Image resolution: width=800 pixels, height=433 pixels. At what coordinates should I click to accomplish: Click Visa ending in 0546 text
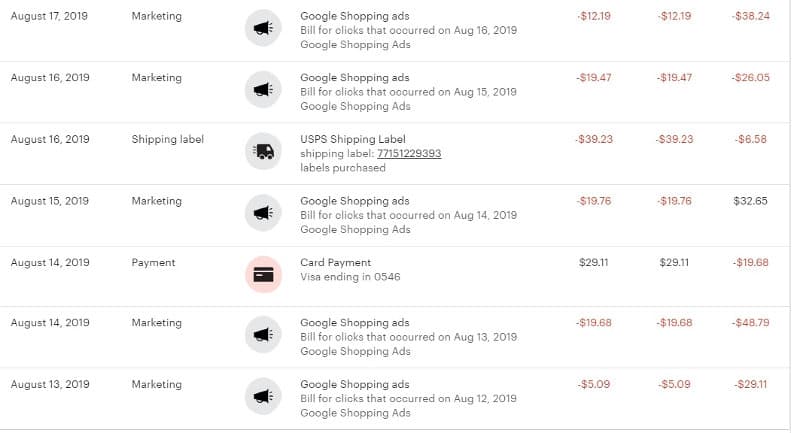tap(350, 277)
